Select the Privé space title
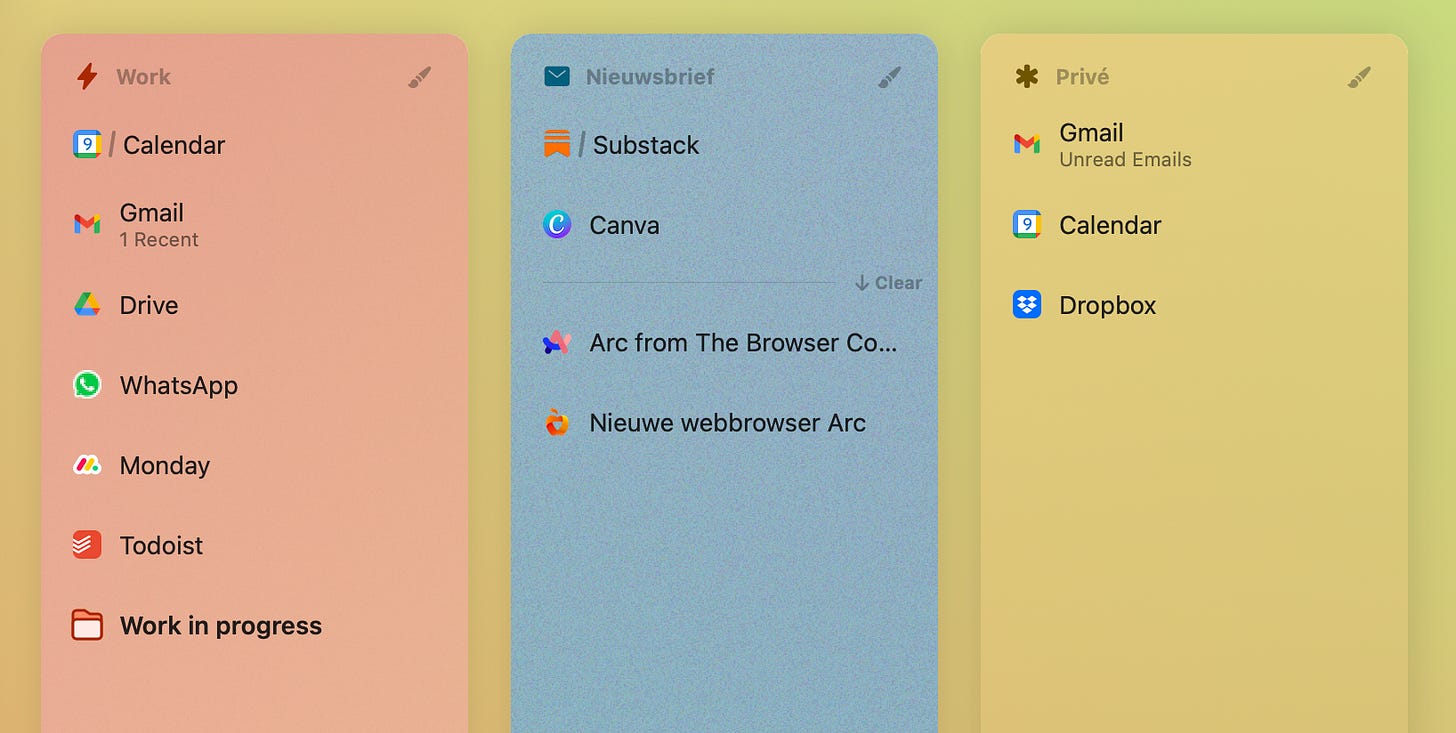Screen dimensions: 1456x733 [x=1082, y=77]
